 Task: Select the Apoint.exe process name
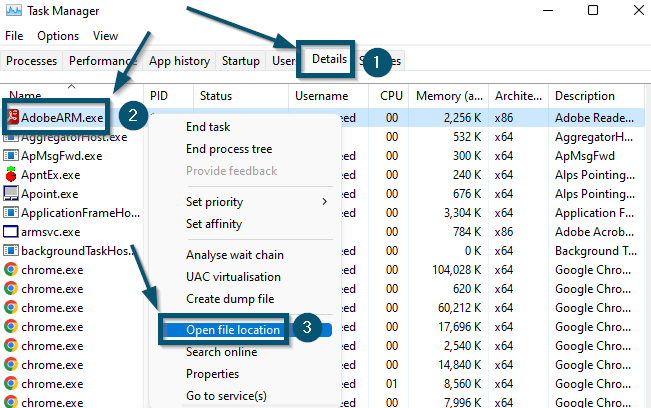click(x=50, y=194)
